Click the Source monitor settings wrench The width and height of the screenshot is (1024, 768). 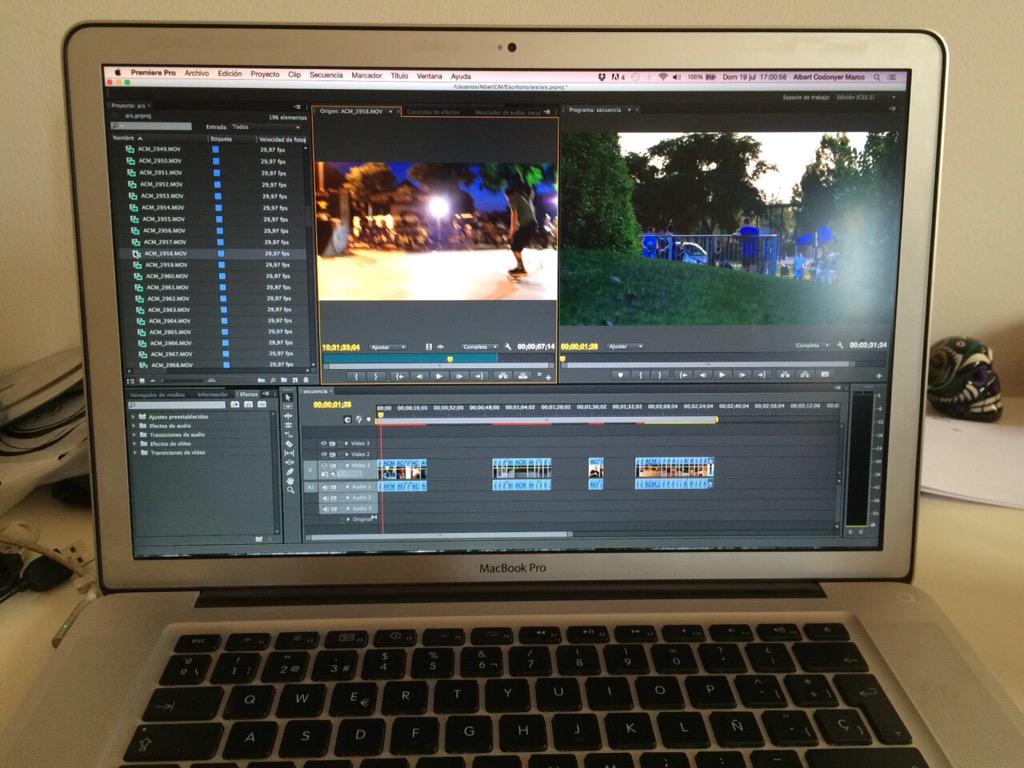tap(508, 346)
